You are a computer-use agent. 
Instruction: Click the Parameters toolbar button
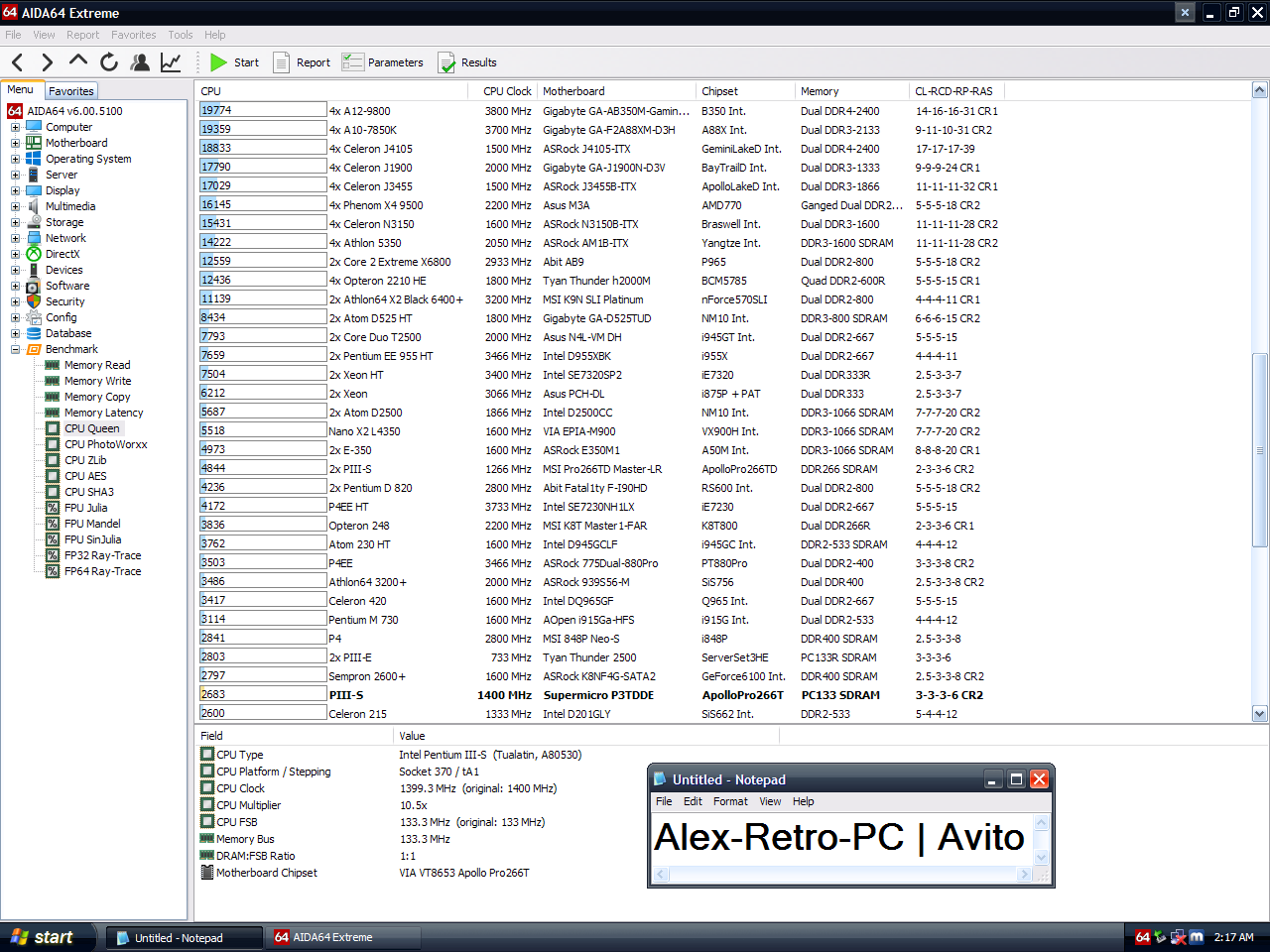click(x=383, y=62)
